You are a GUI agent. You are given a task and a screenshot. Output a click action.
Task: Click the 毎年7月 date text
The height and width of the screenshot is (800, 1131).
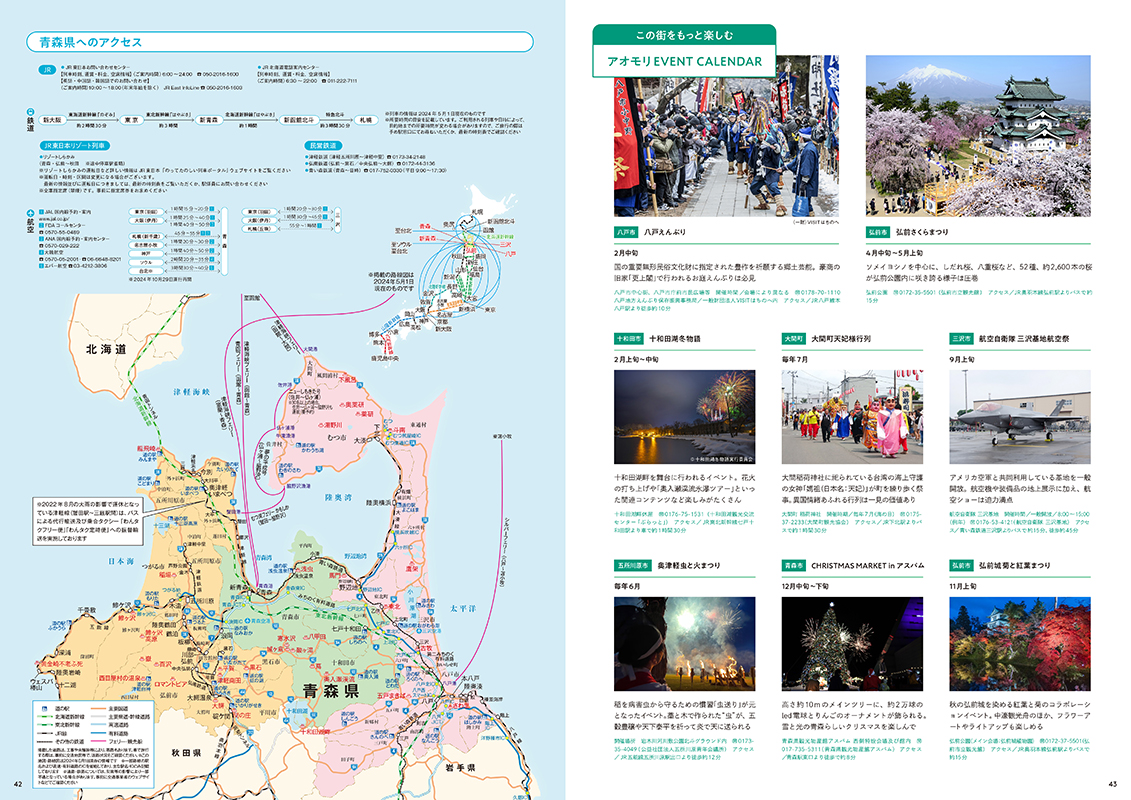point(795,359)
